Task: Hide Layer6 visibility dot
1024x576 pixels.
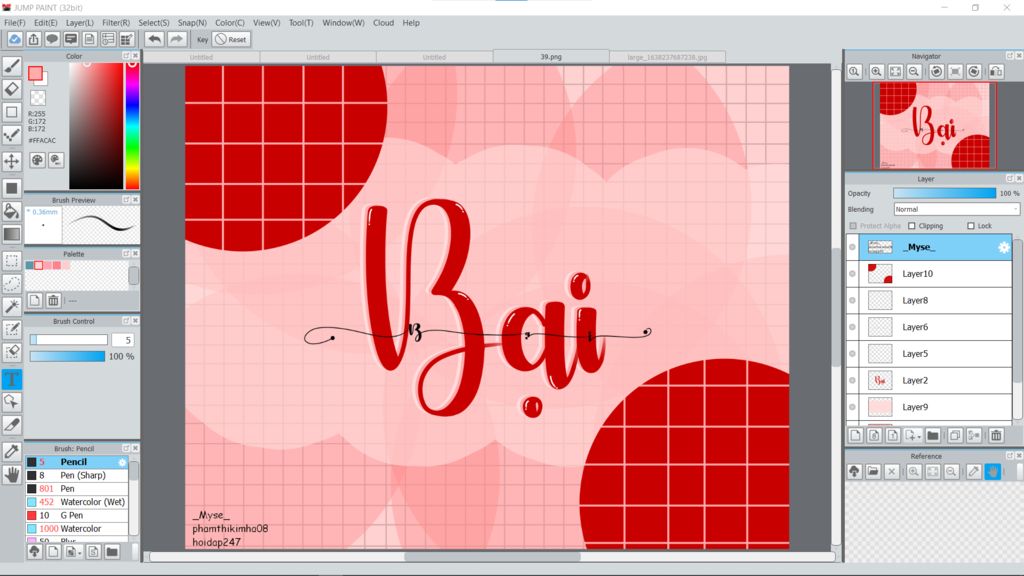Action: tap(852, 327)
